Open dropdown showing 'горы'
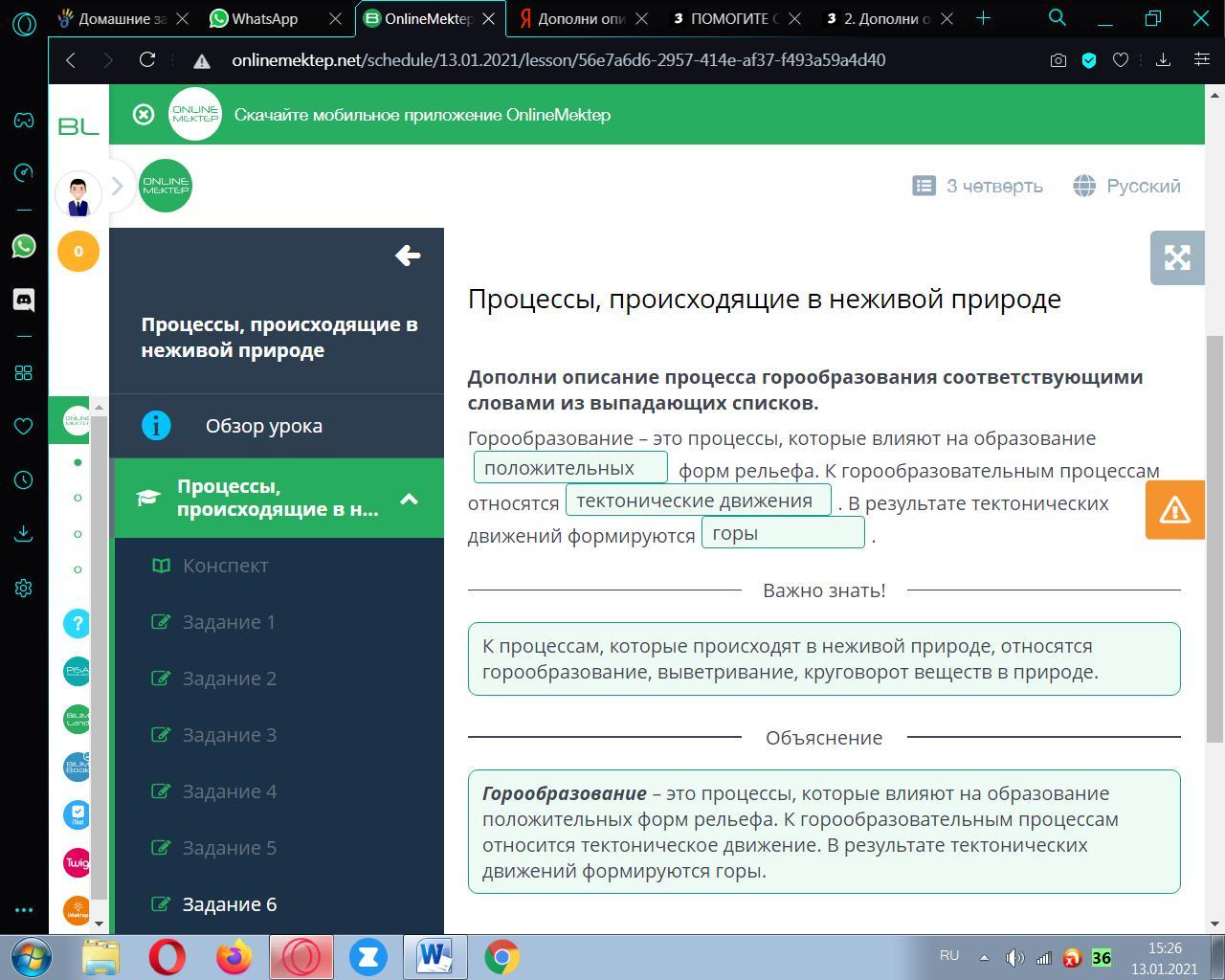Screen dimensions: 1225x980 pyautogui.click(x=783, y=533)
